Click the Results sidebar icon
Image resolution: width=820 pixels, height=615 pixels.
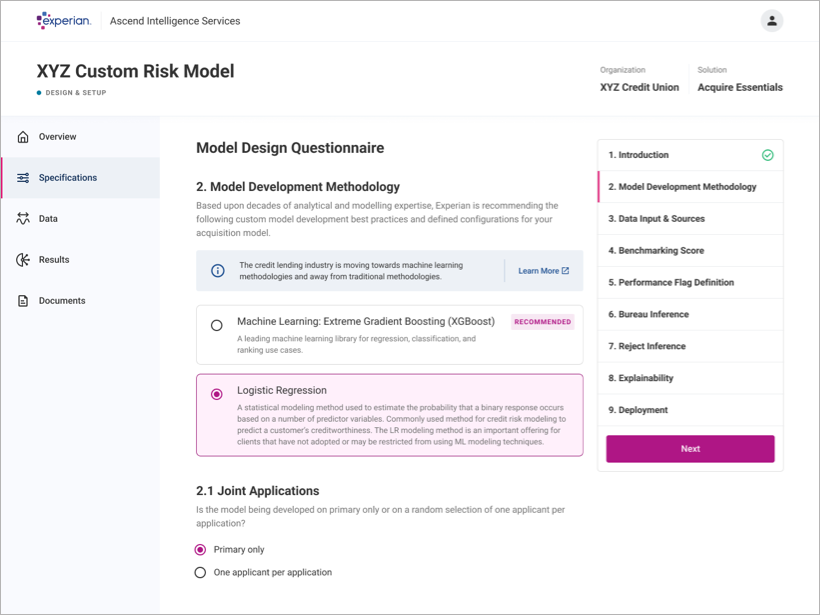point(23,260)
